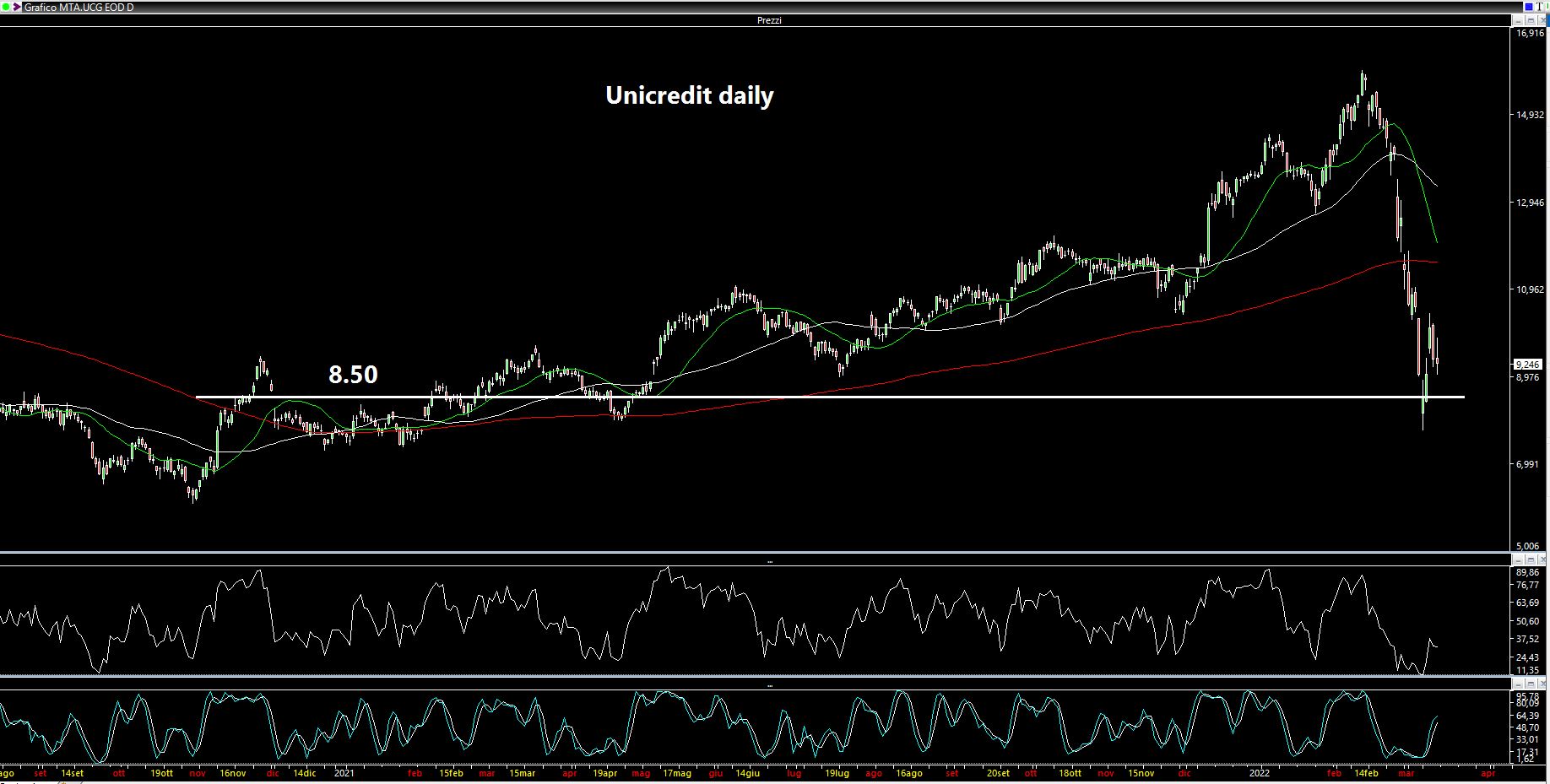The image size is (1550, 784).
Task: Close the Prezzi price panel
Action: point(1542,20)
